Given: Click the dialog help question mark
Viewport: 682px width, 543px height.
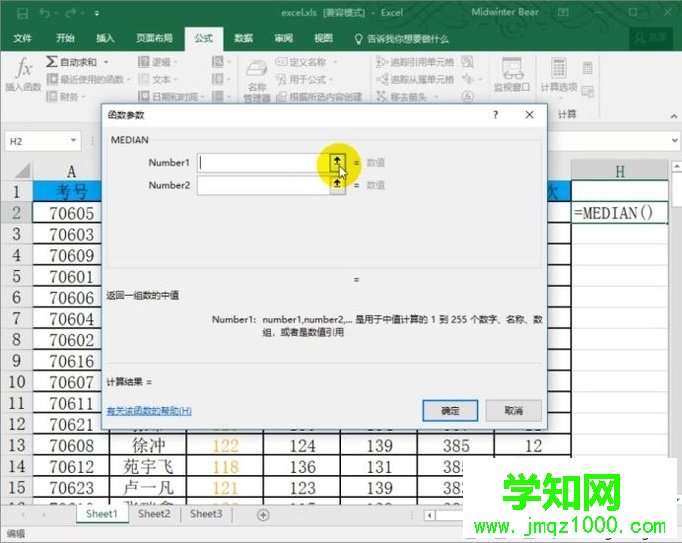Looking at the screenshot, I should point(495,114).
